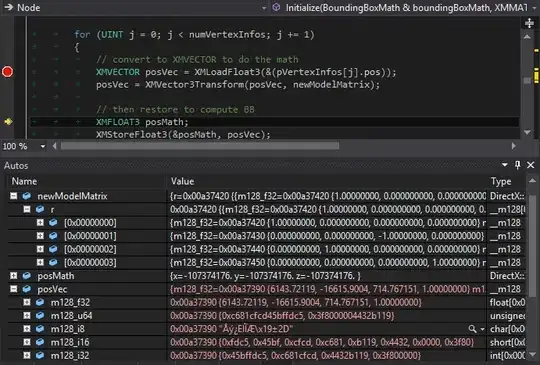Collapse the posVec variable
Screen dimensions: 540x365
(13, 289)
